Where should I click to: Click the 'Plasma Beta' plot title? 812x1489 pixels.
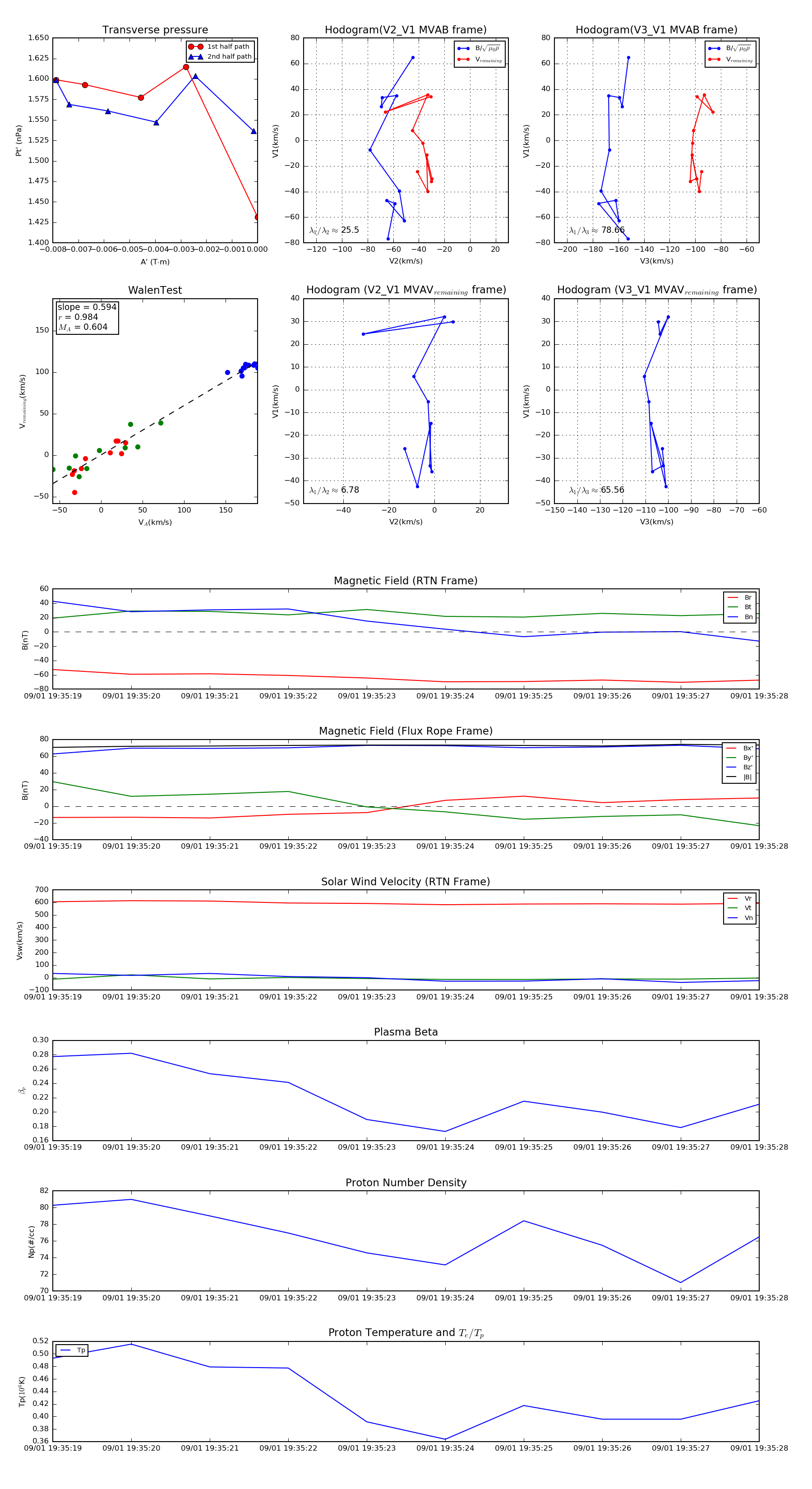click(x=406, y=1032)
